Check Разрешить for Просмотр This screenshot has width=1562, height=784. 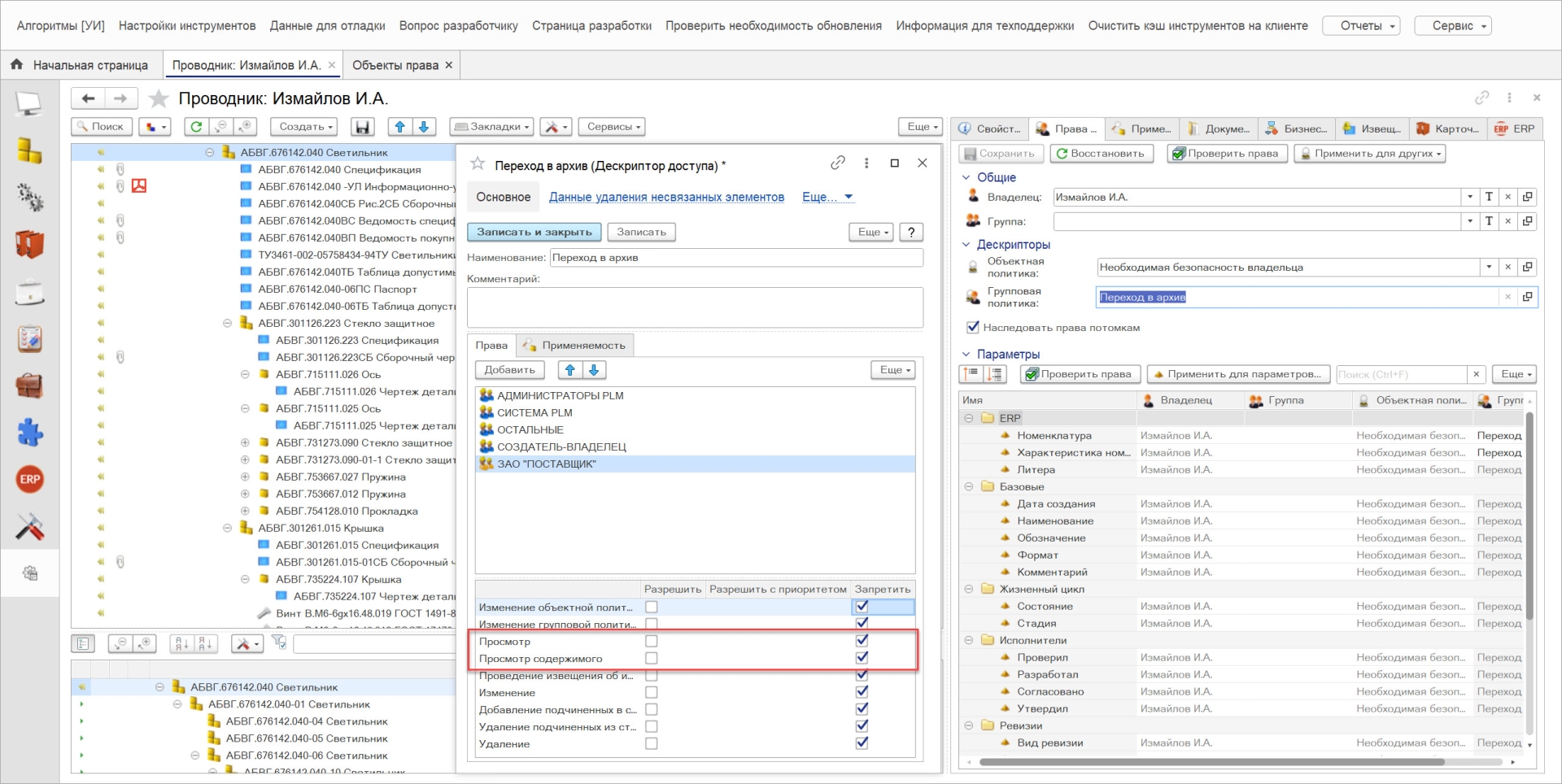651,642
